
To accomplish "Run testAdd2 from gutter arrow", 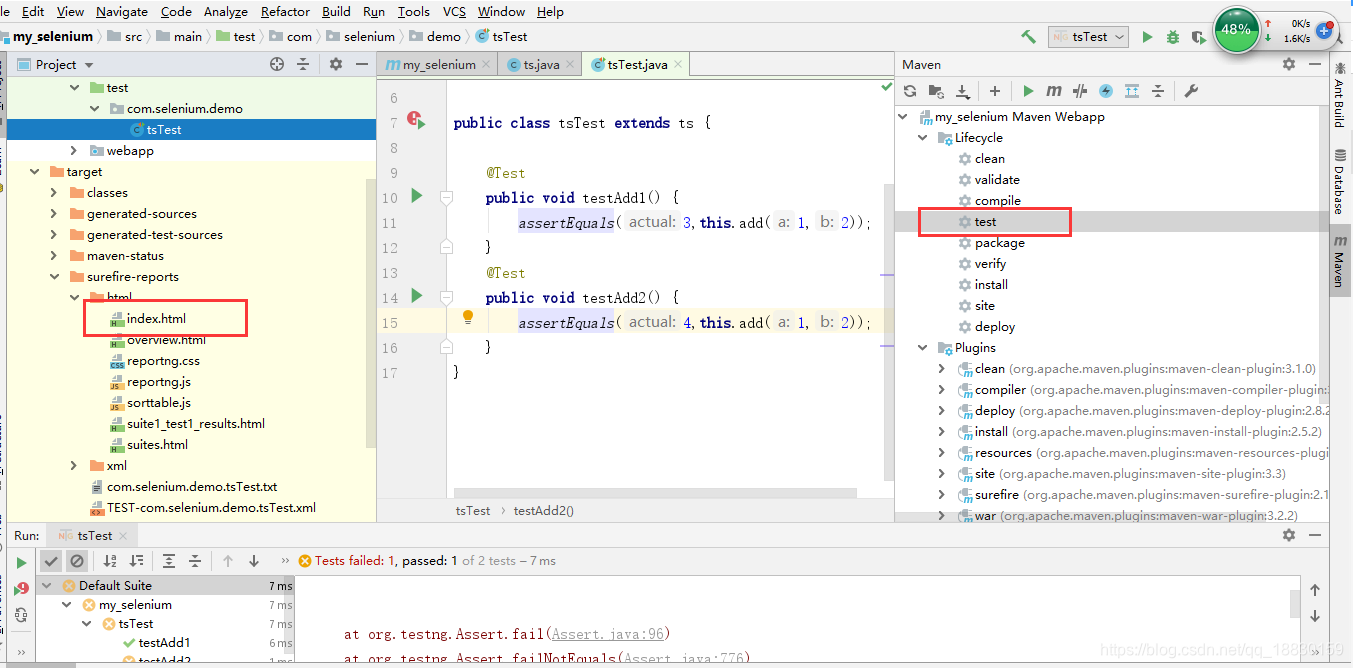I will (417, 296).
